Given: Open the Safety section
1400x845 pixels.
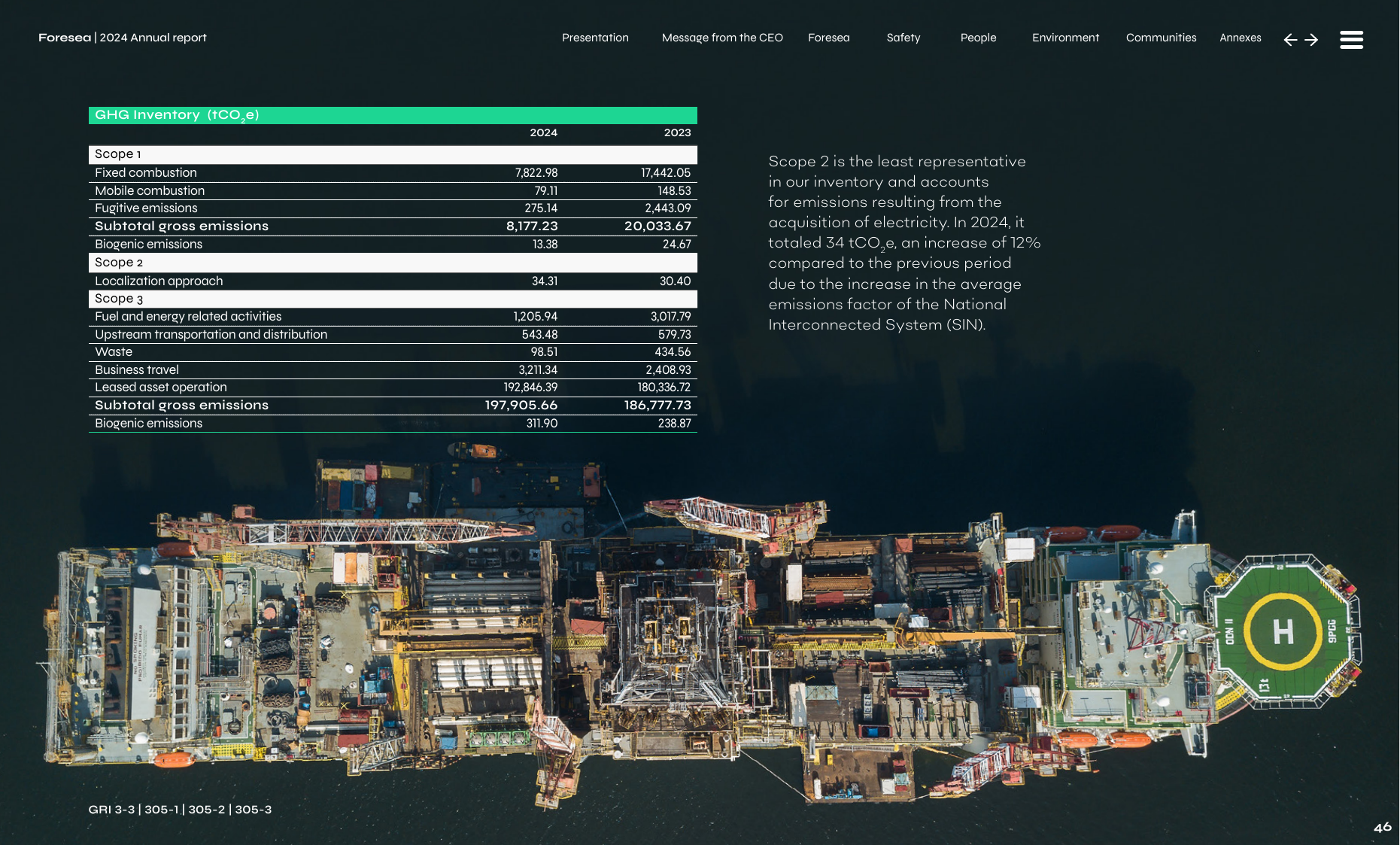Looking at the screenshot, I should point(903,38).
